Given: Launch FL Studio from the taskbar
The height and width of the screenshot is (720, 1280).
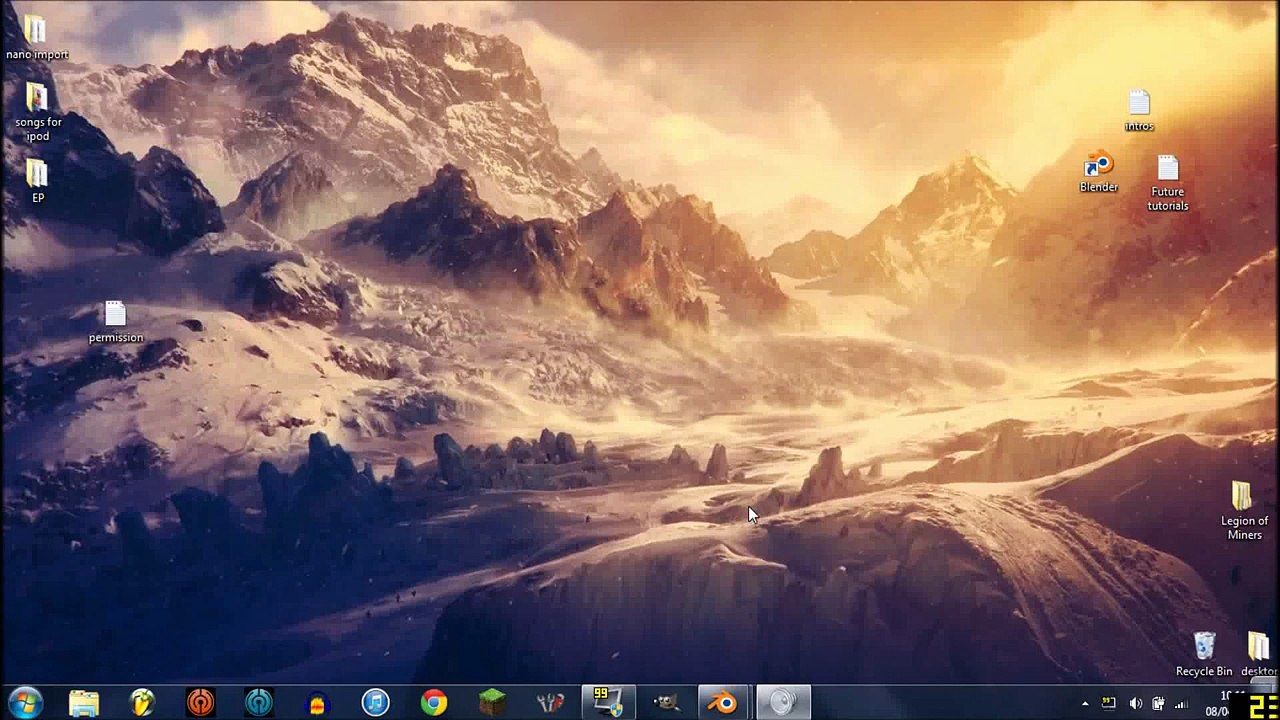Looking at the screenshot, I should [x=142, y=702].
